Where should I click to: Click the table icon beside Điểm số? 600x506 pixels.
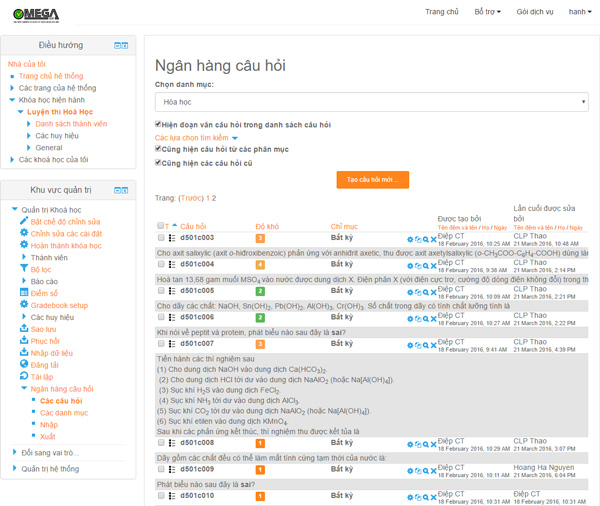tap(24, 292)
